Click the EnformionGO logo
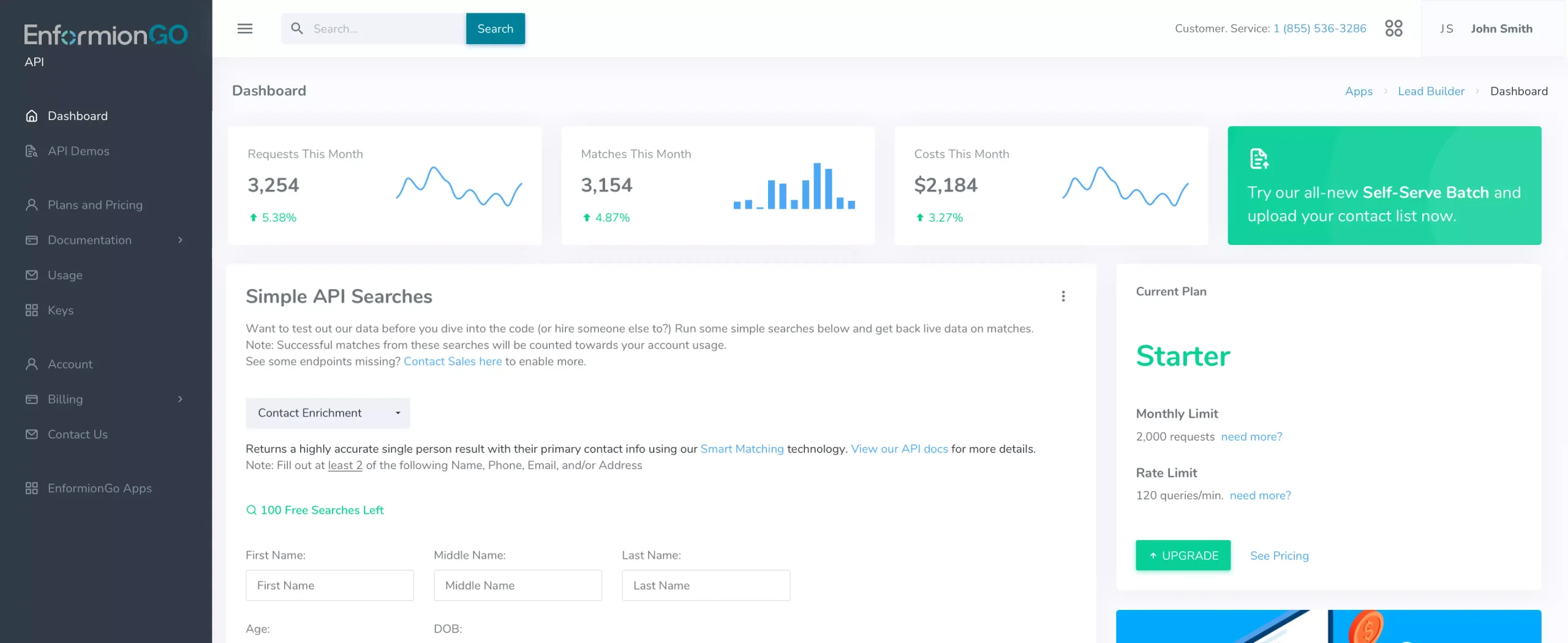This screenshot has height=643, width=1568. tap(106, 35)
